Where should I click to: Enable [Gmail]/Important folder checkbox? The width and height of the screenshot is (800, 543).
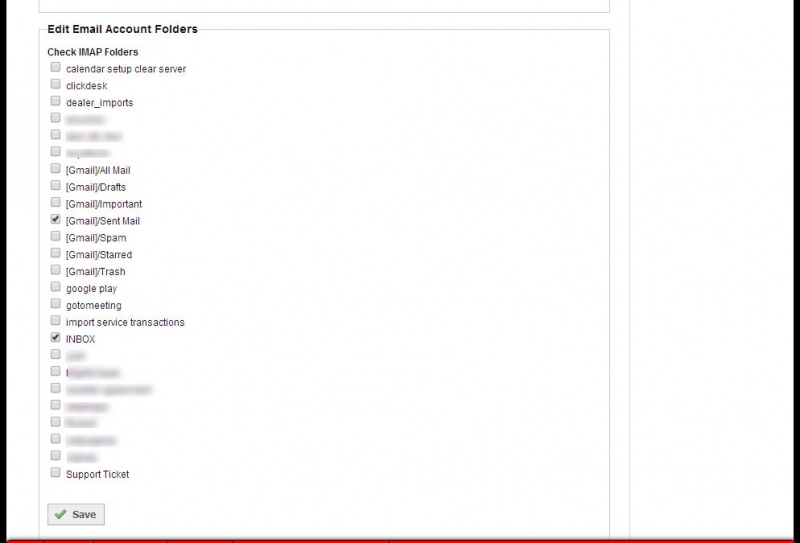pyautogui.click(x=56, y=203)
